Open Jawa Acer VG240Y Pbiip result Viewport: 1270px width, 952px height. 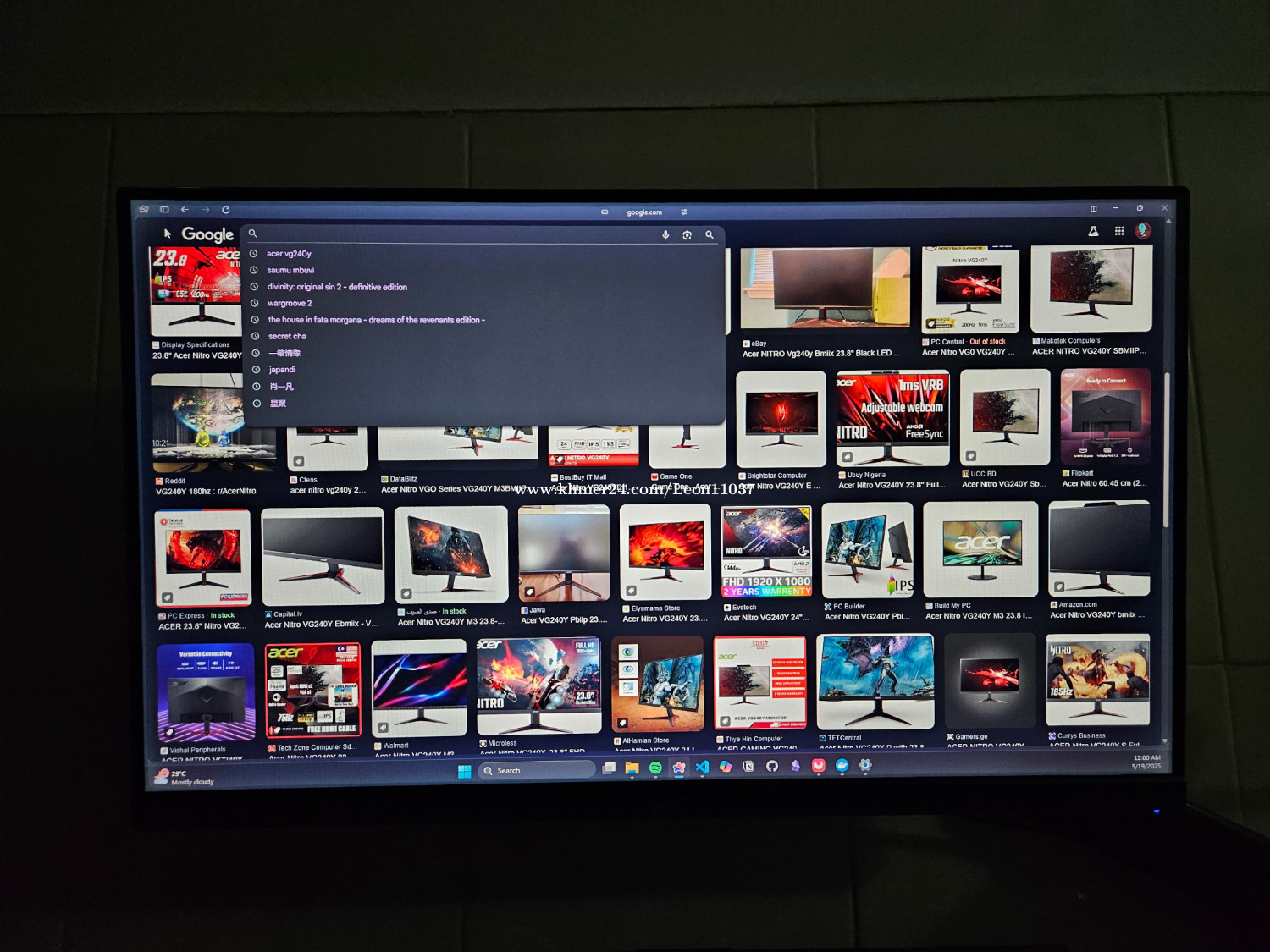564,553
